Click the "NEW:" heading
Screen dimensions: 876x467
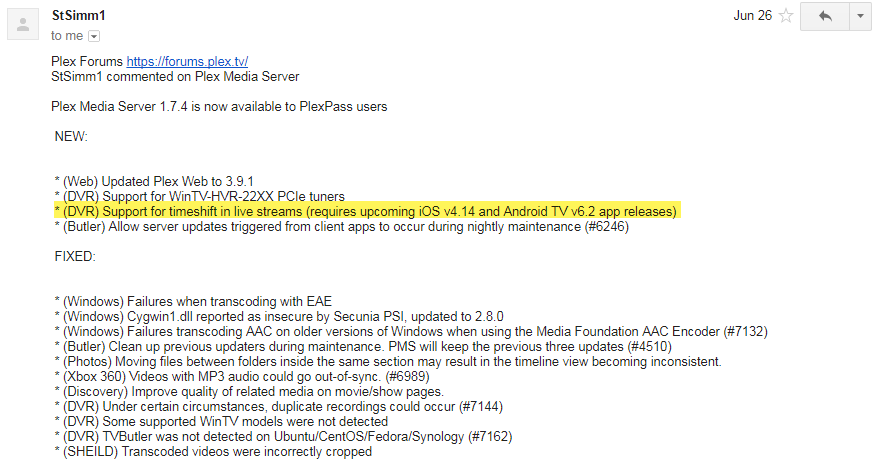(x=71, y=137)
